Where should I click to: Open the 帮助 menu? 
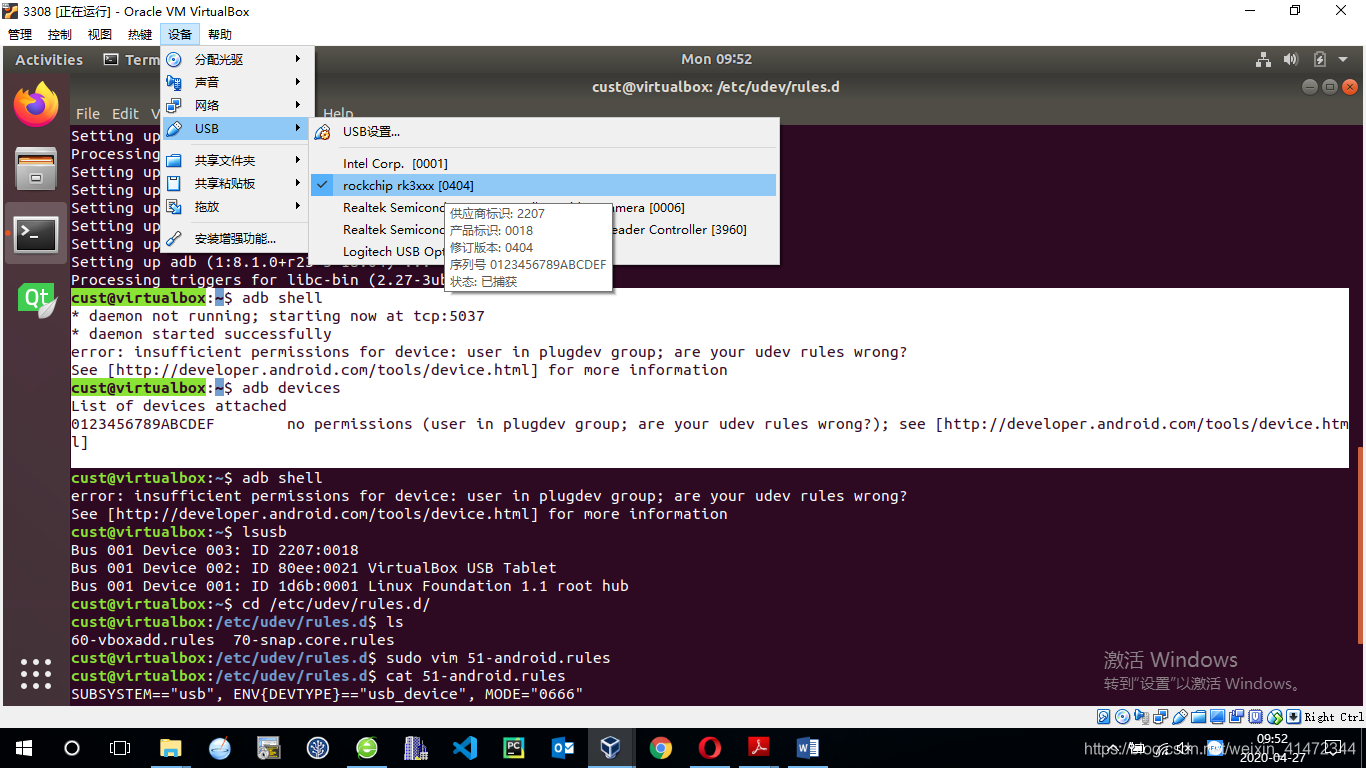tap(220, 35)
